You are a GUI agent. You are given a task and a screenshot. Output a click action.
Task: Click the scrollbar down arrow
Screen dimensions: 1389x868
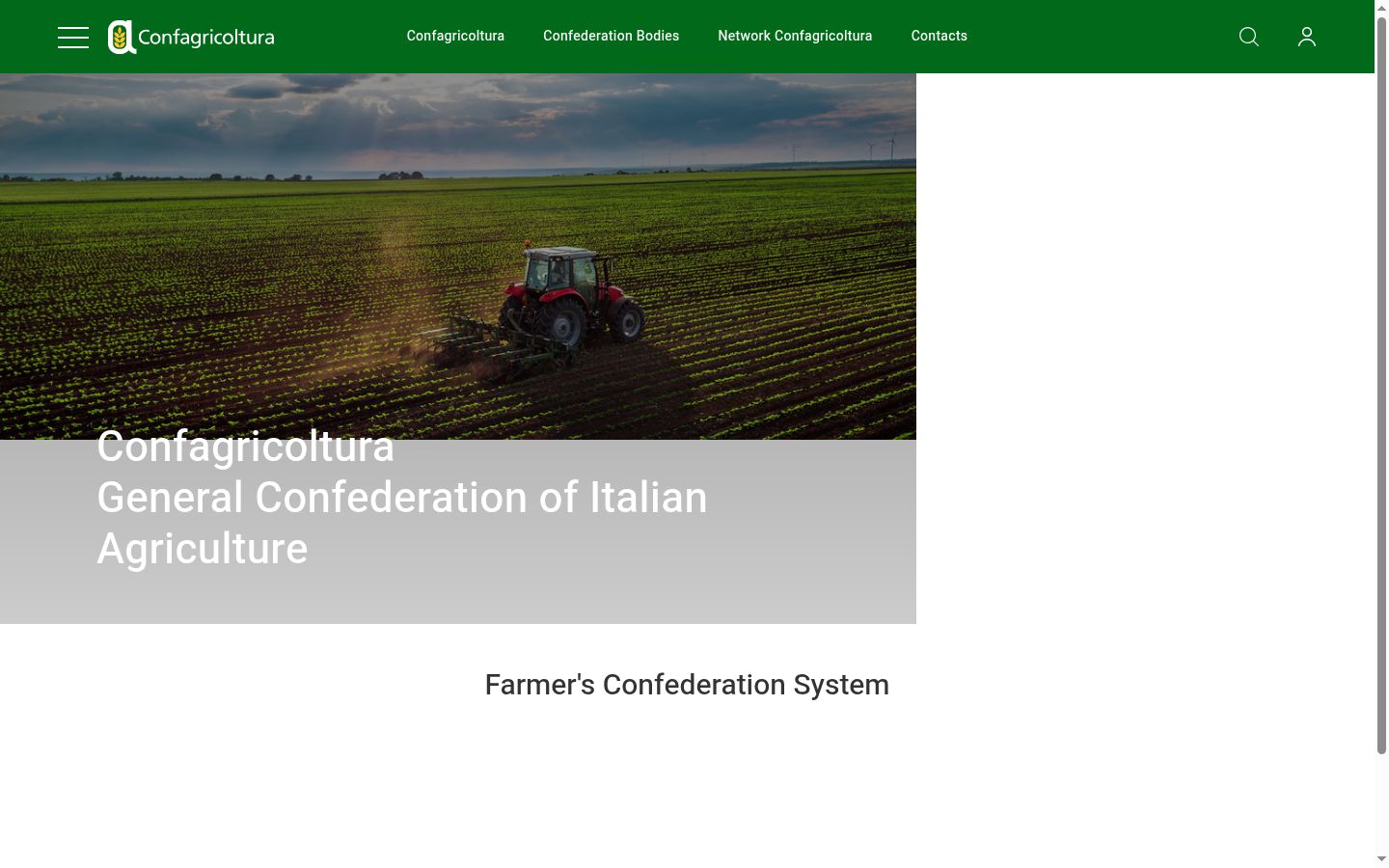[1381, 859]
